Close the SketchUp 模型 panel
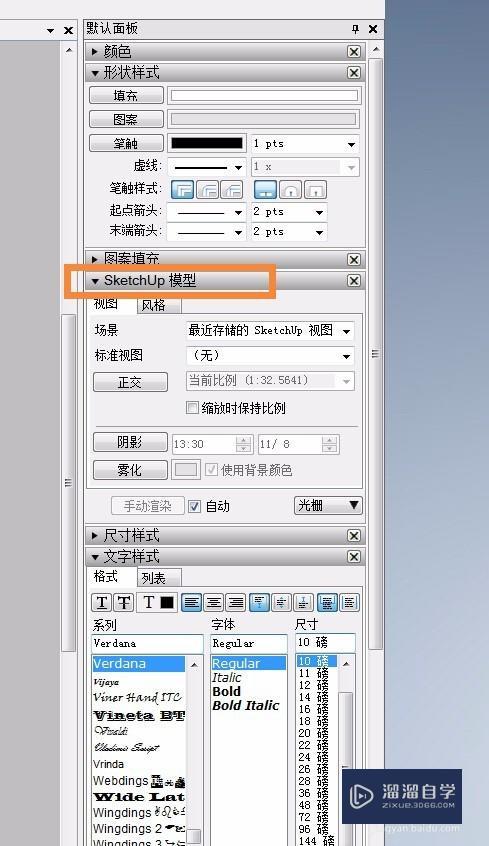Viewport: 489px width, 846px height. 354,281
